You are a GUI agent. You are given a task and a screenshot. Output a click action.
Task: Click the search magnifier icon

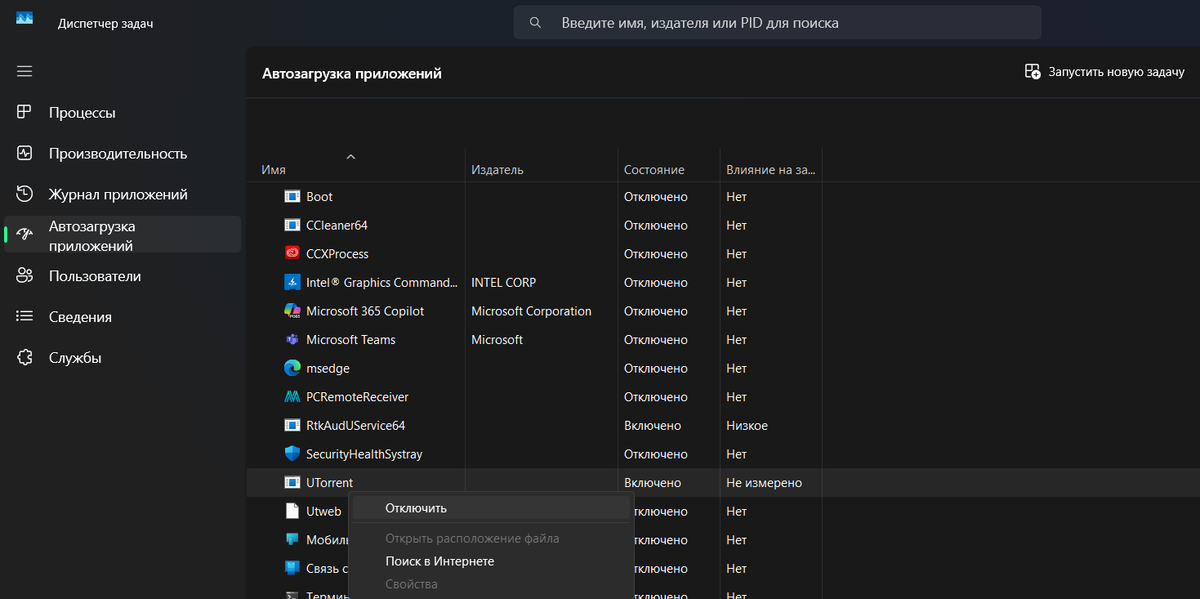[x=536, y=22]
